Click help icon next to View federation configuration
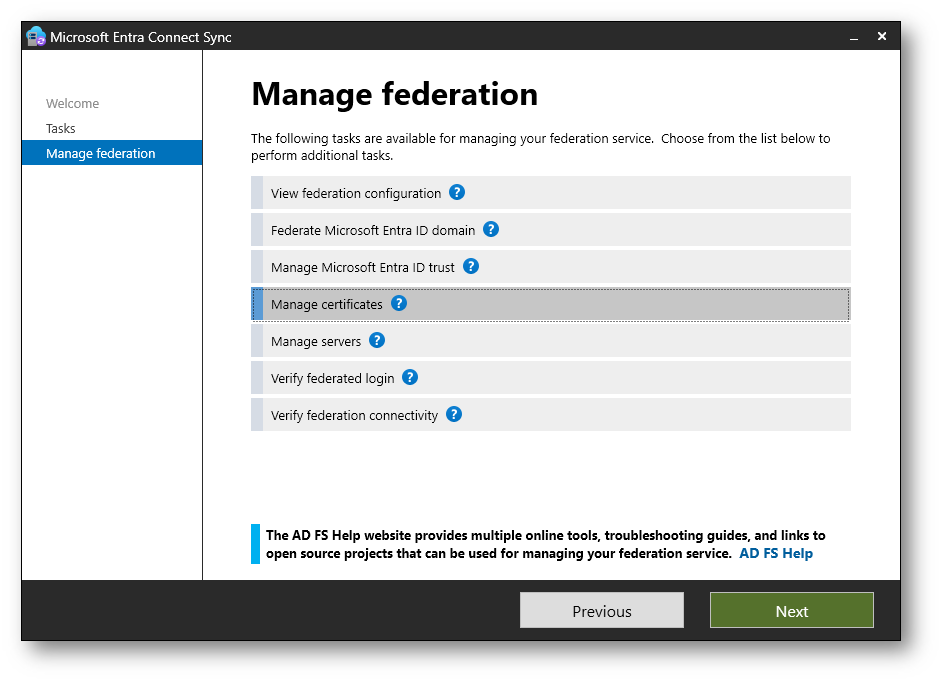The width and height of the screenshot is (943, 683). pyautogui.click(x=457, y=193)
